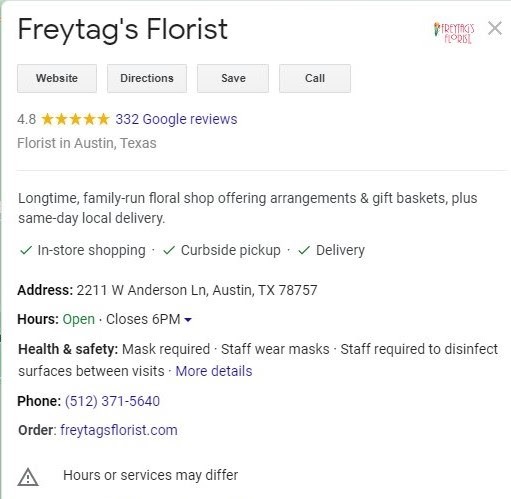Click the Call button
The height and width of the screenshot is (499, 511).
(x=315, y=78)
